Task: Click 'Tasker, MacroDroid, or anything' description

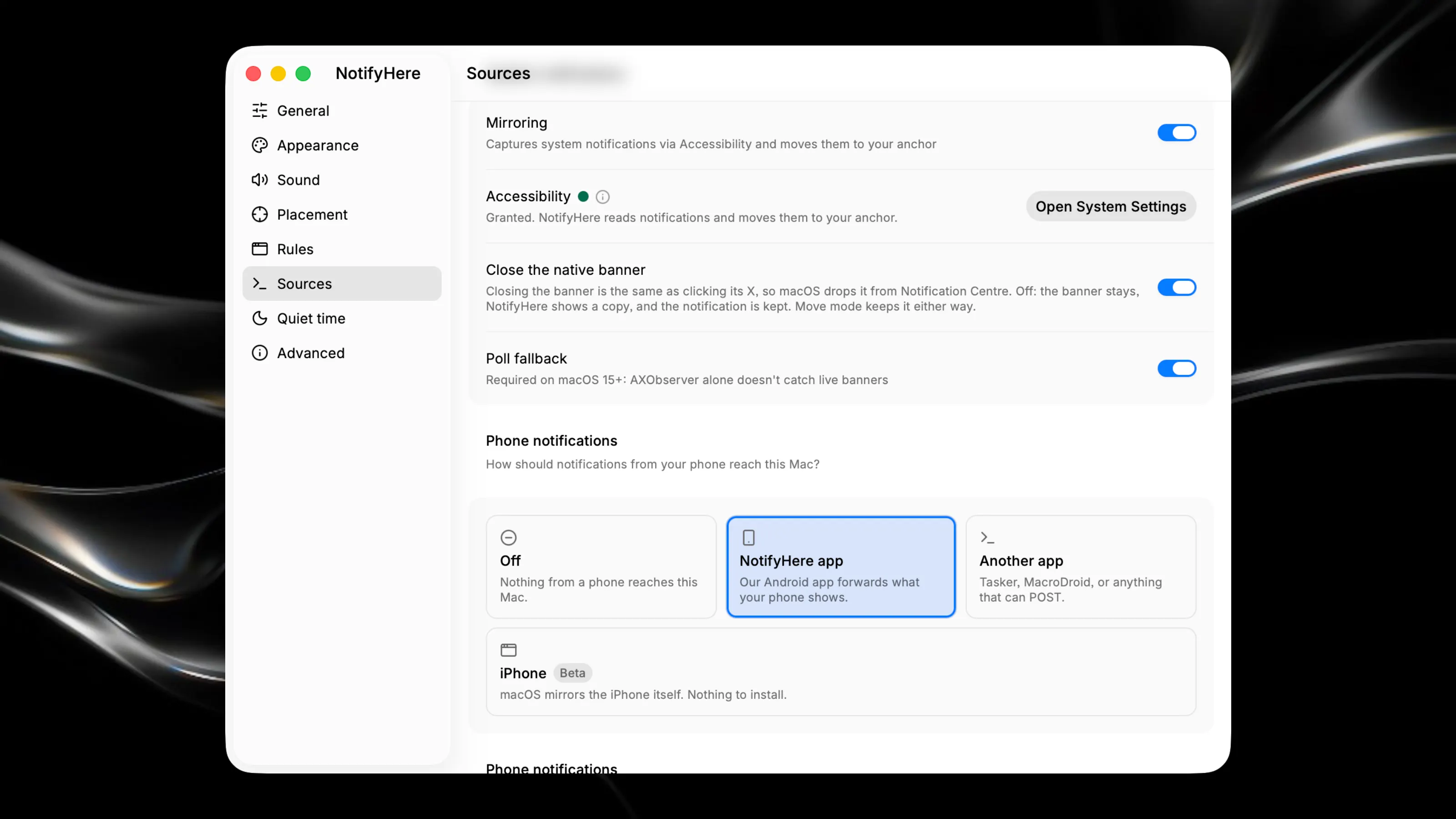Action: [1071, 590]
